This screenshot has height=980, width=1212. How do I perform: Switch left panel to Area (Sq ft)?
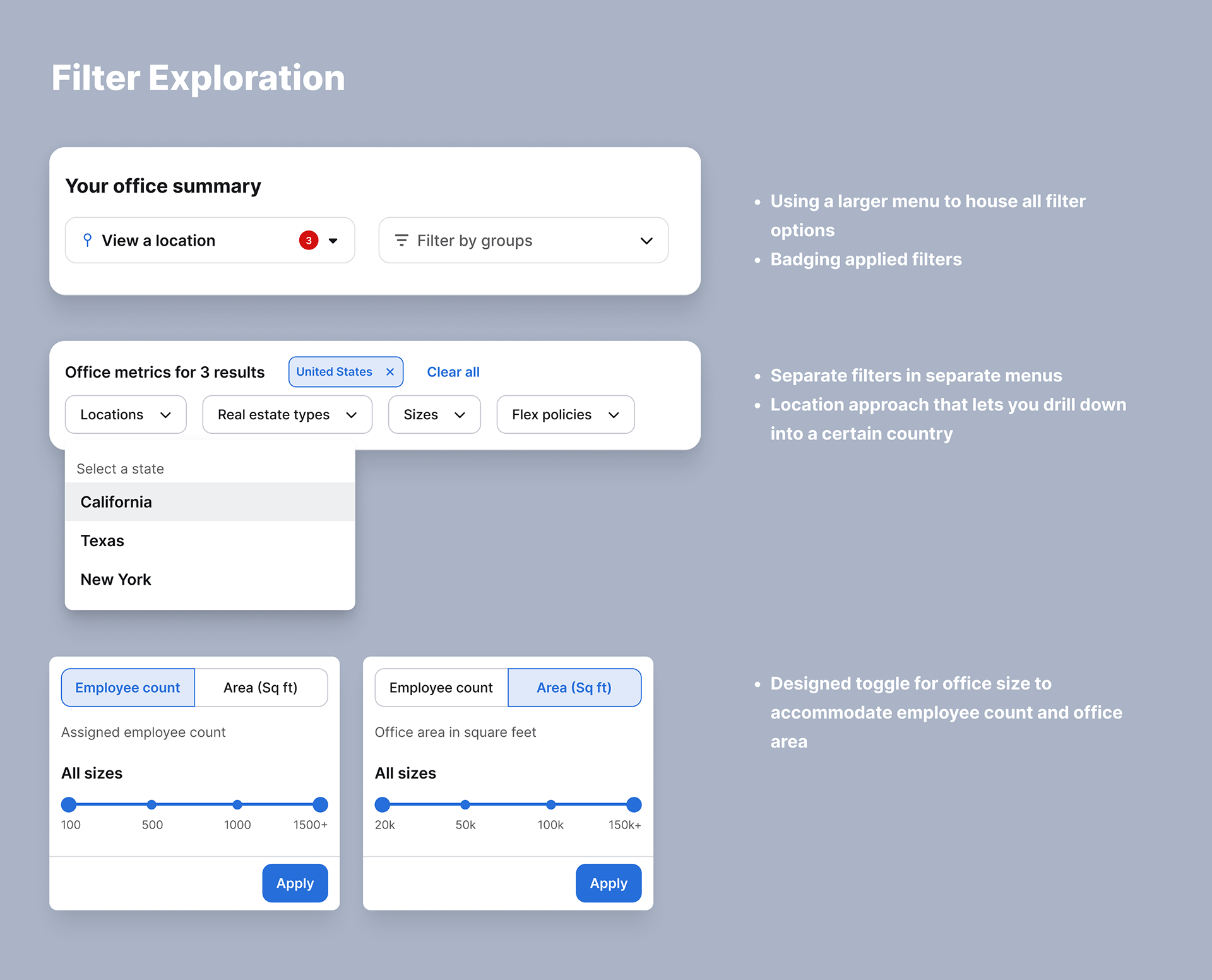(260, 688)
